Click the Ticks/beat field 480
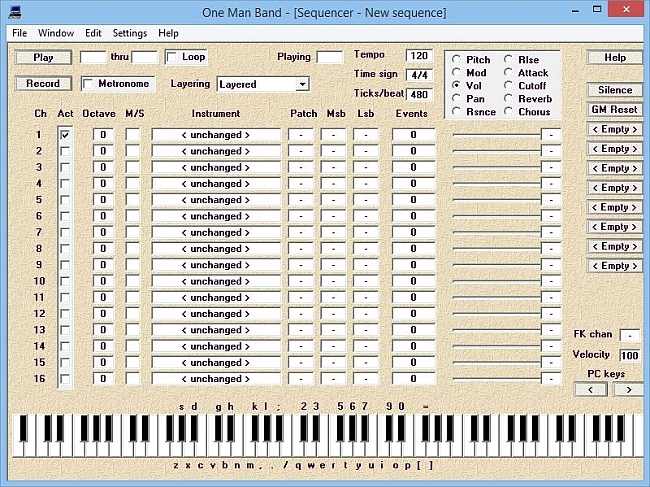650x487 pixels. [x=419, y=94]
